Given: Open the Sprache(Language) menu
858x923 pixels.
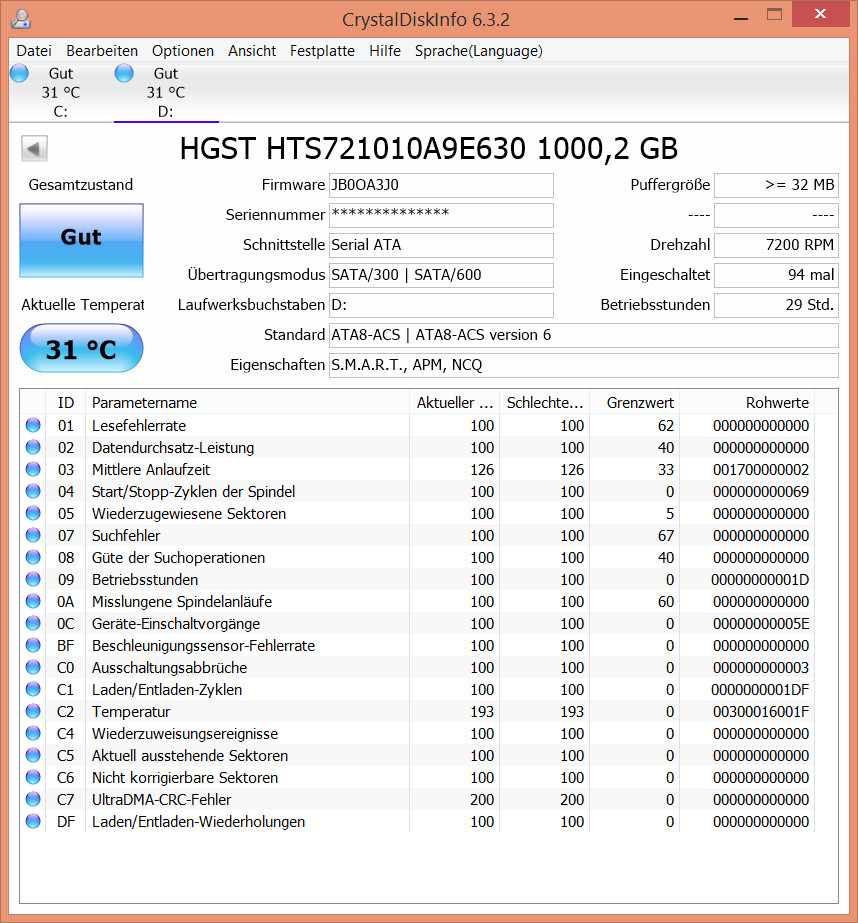Looking at the screenshot, I should point(478,51).
